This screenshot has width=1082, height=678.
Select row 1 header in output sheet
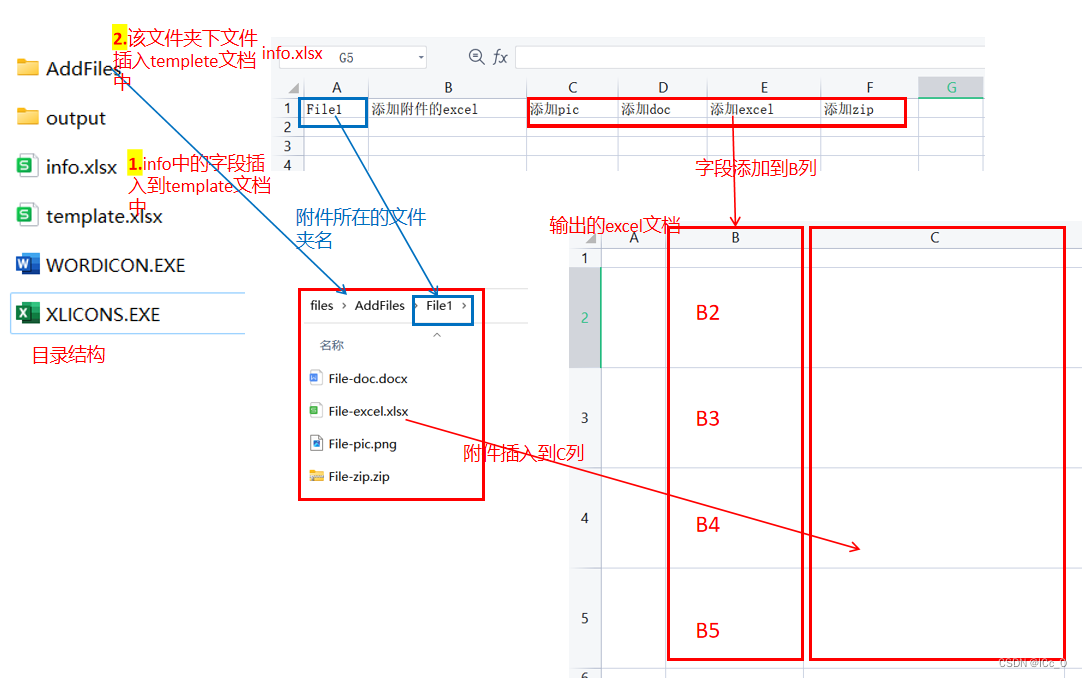pos(584,258)
